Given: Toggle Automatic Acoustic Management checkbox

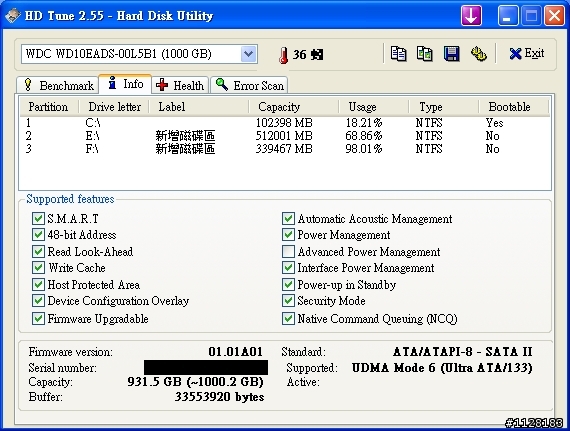Looking at the screenshot, I should pos(288,218).
